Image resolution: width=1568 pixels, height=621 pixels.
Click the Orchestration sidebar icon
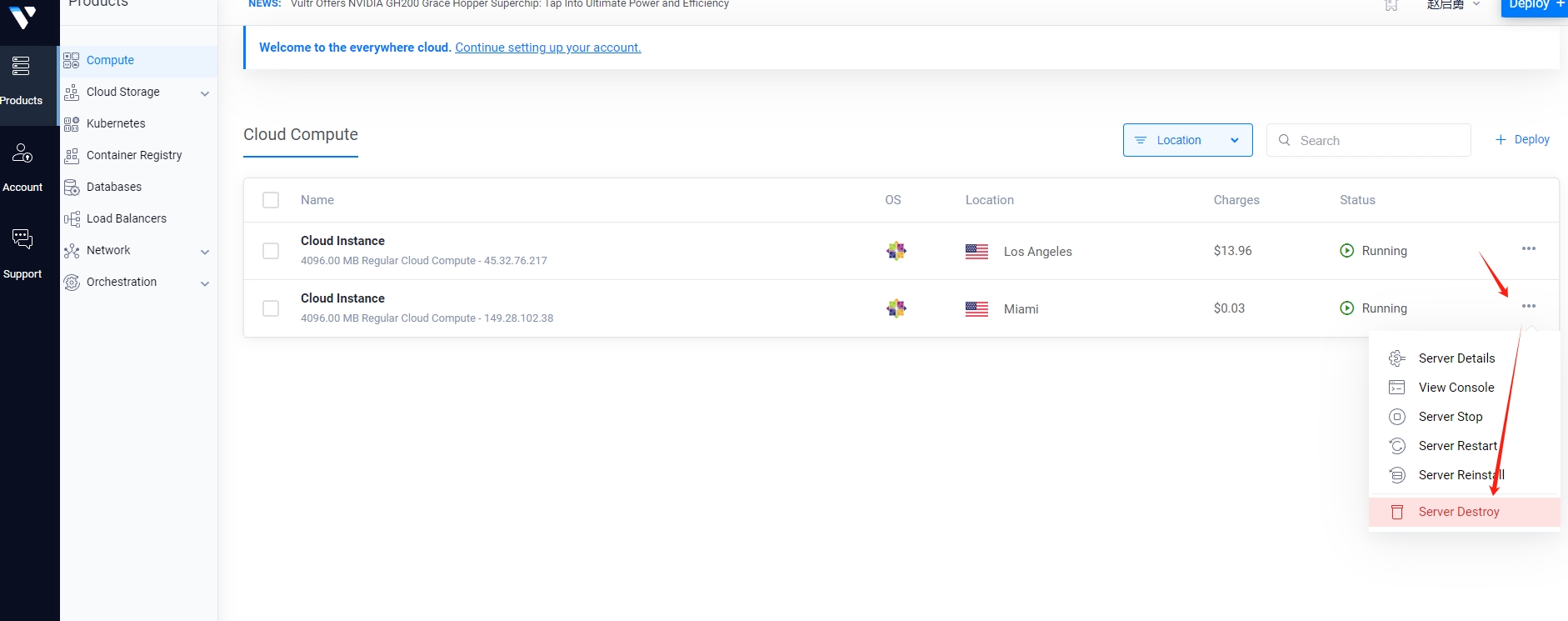pos(72,282)
